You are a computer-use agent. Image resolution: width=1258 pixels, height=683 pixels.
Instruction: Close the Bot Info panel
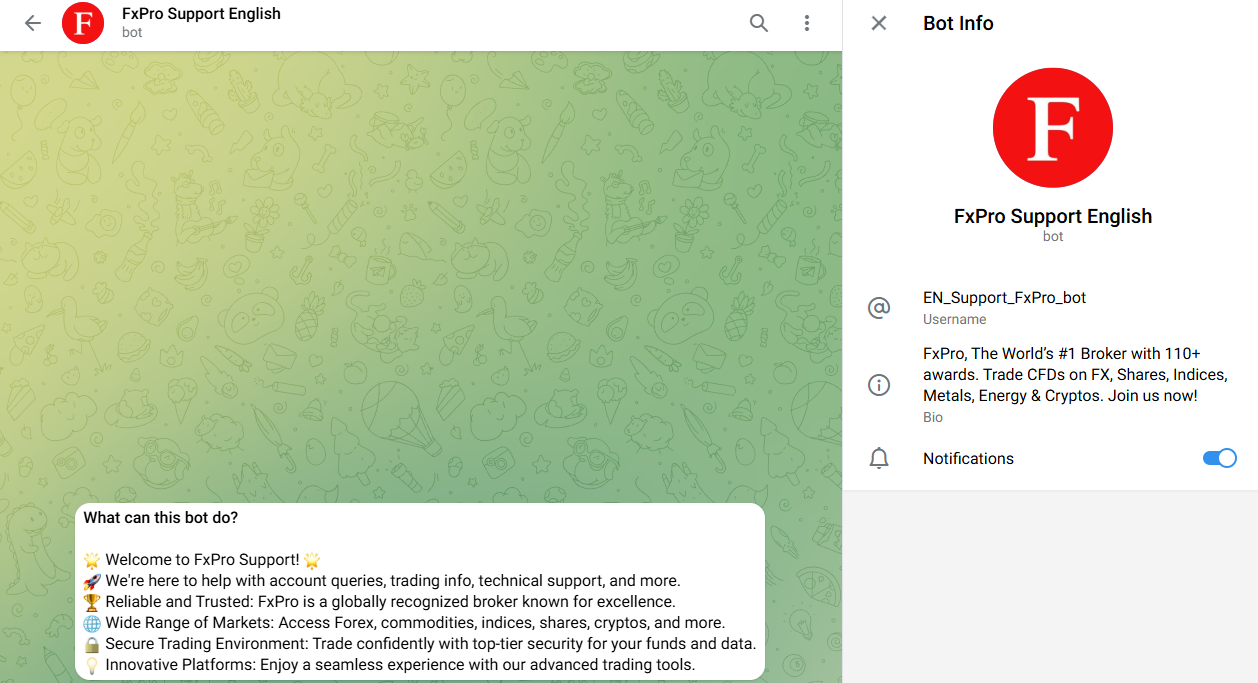[879, 23]
